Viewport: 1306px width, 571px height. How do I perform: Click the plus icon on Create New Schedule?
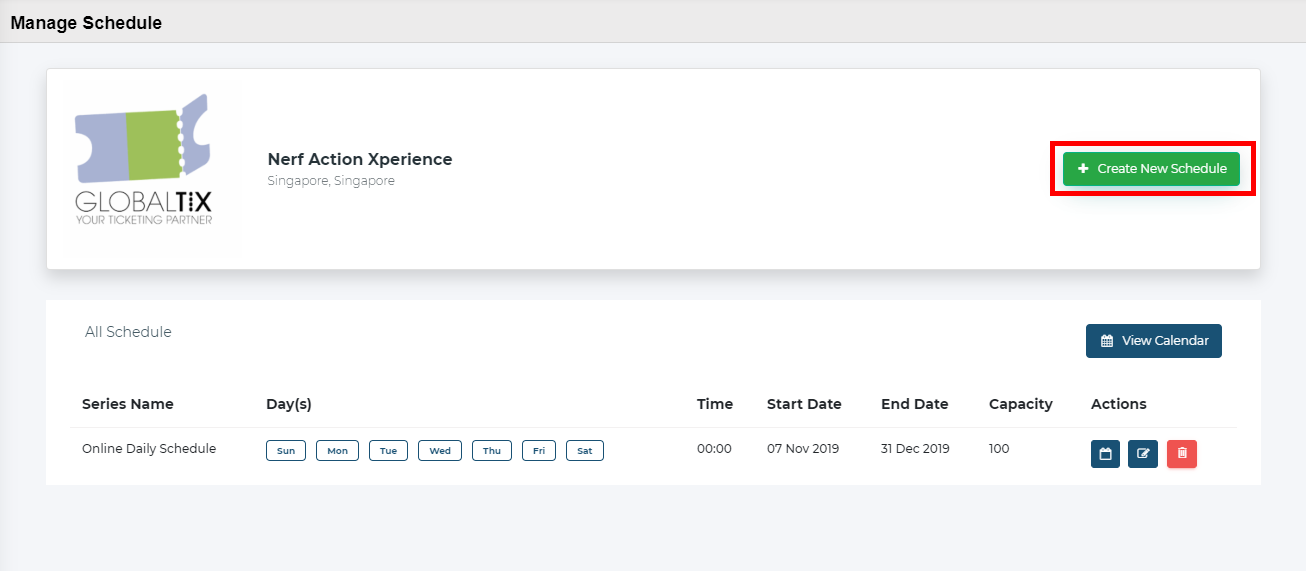(x=1083, y=169)
